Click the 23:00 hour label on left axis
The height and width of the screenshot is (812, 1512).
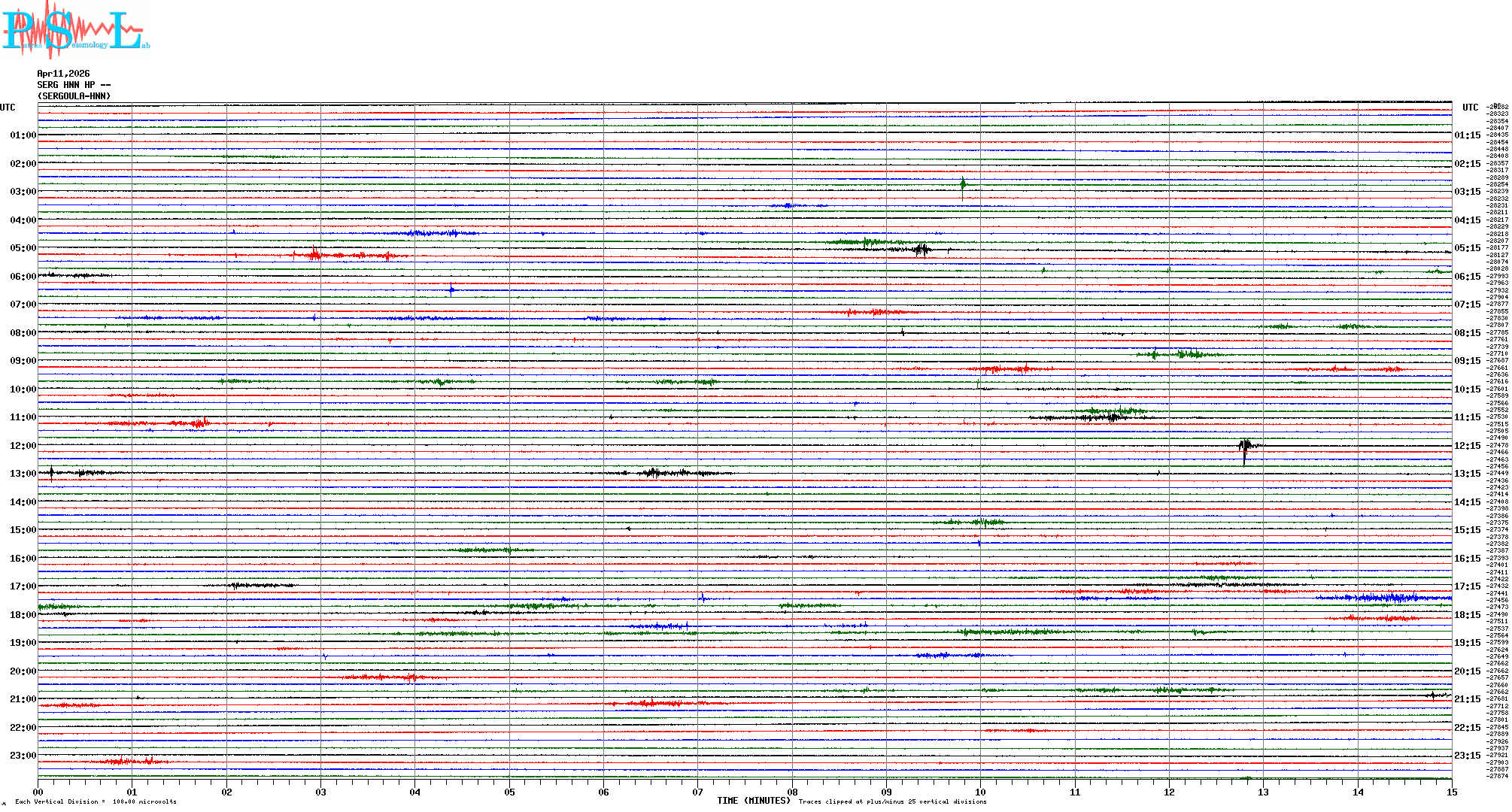tap(23, 756)
